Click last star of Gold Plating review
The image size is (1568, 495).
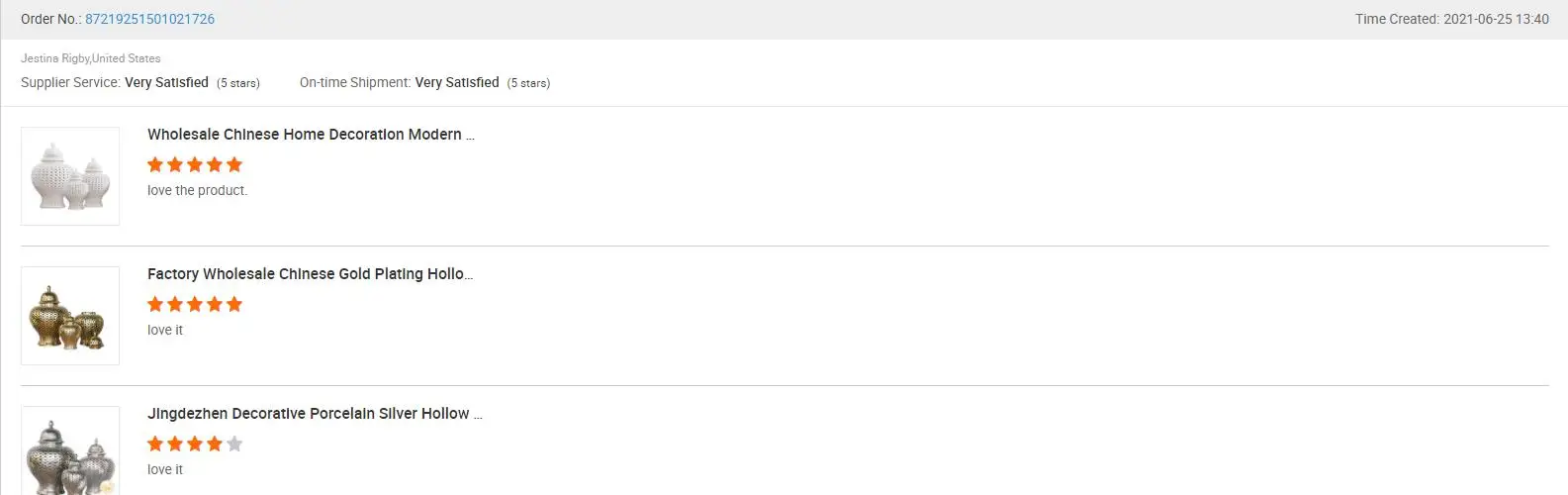234,304
